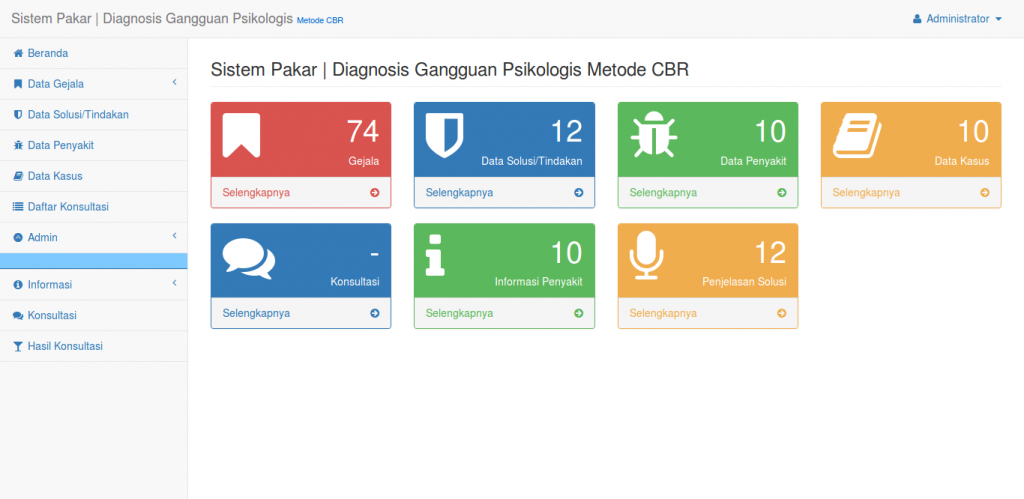Click the orange arrow icon under Penjelasan Solusi card

click(782, 314)
